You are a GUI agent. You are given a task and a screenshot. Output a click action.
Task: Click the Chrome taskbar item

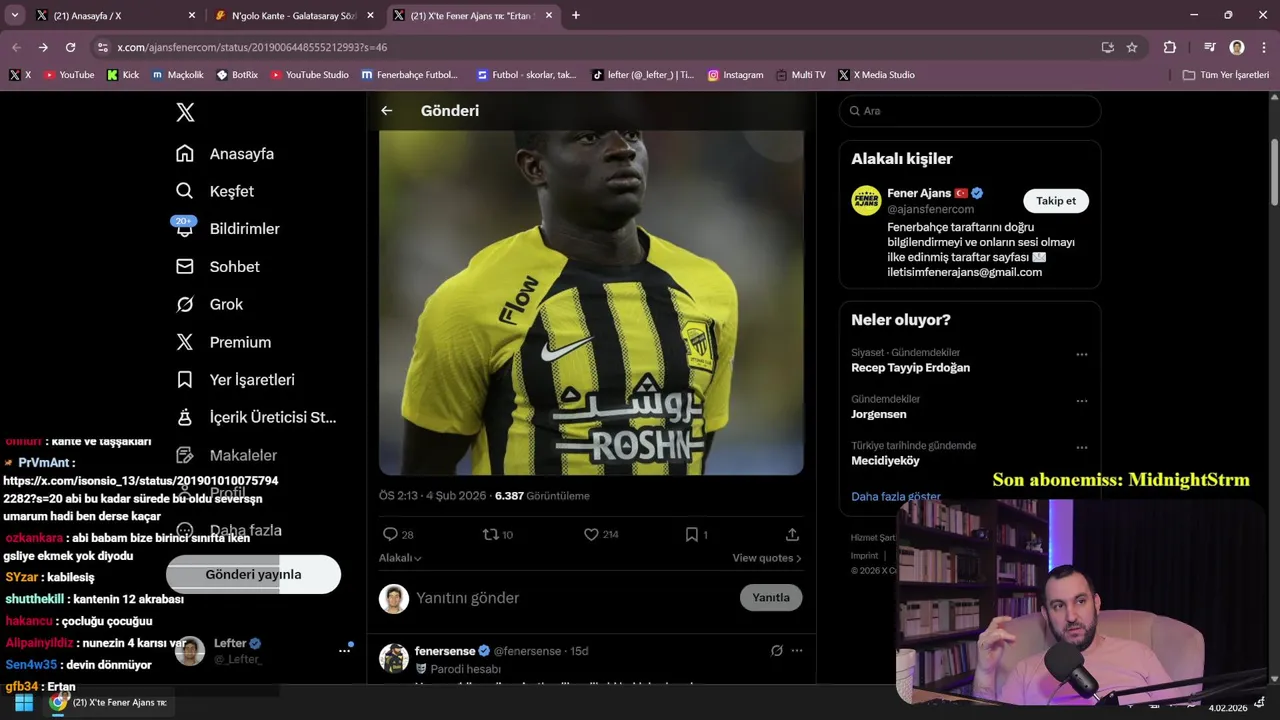110,702
